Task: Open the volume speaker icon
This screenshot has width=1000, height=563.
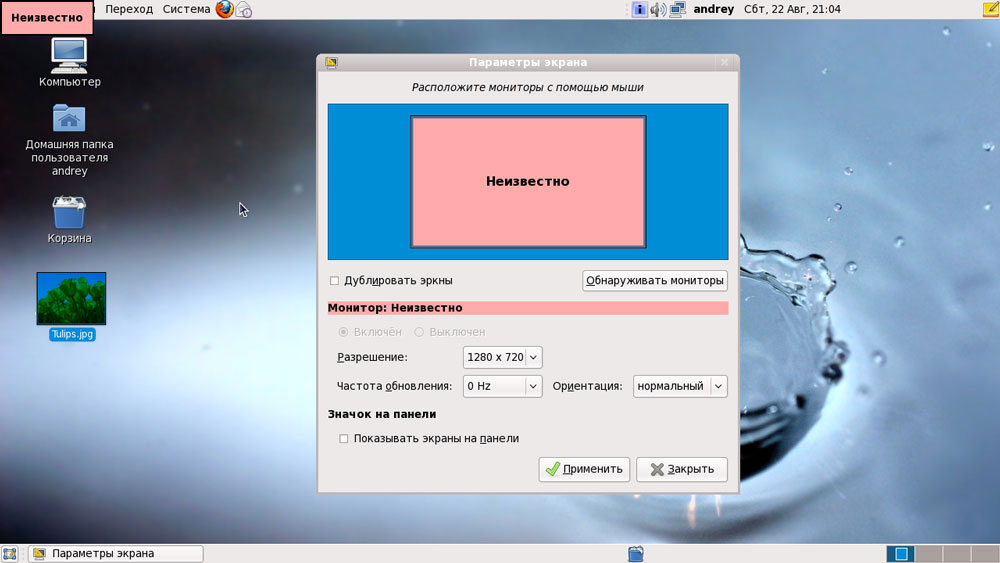Action: [x=658, y=9]
